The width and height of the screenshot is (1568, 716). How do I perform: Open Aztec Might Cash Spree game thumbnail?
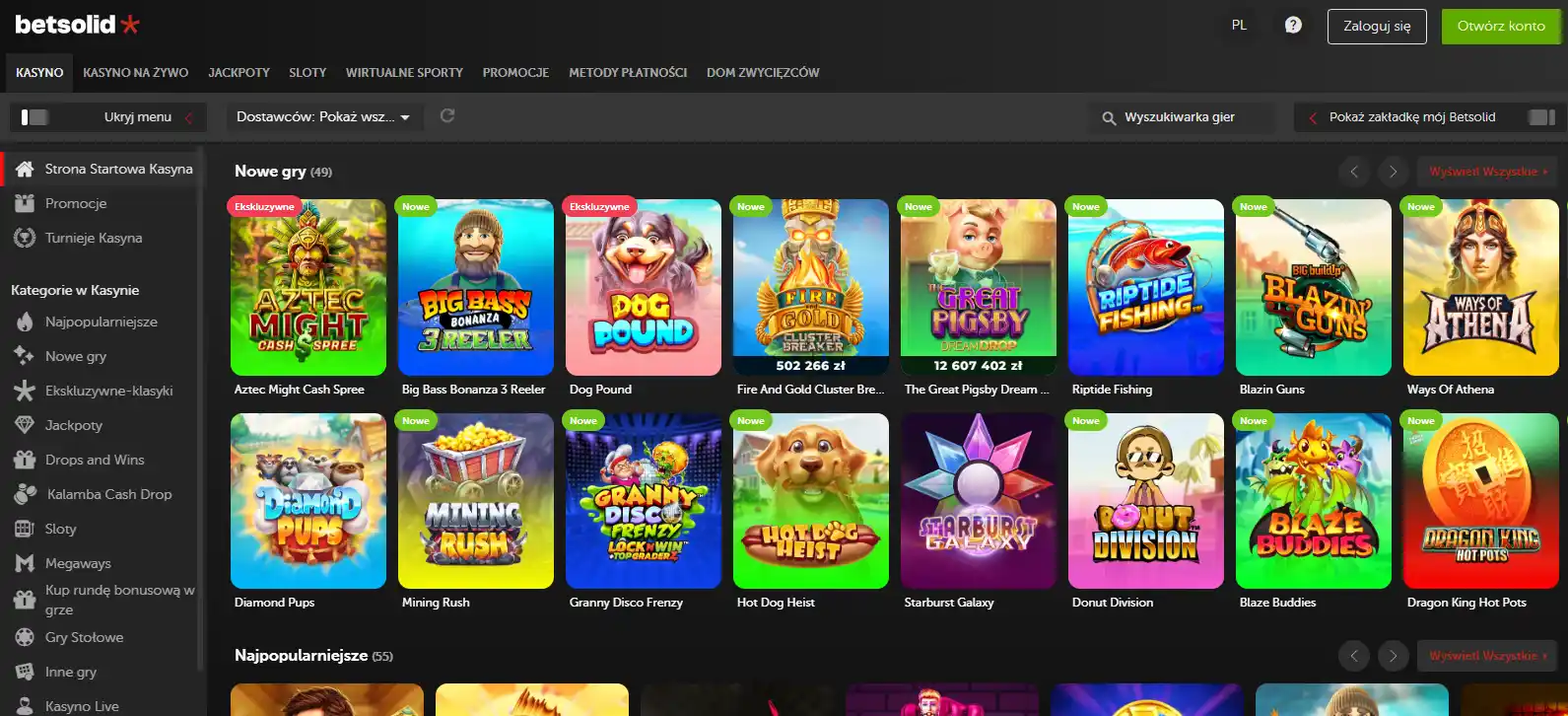[308, 288]
